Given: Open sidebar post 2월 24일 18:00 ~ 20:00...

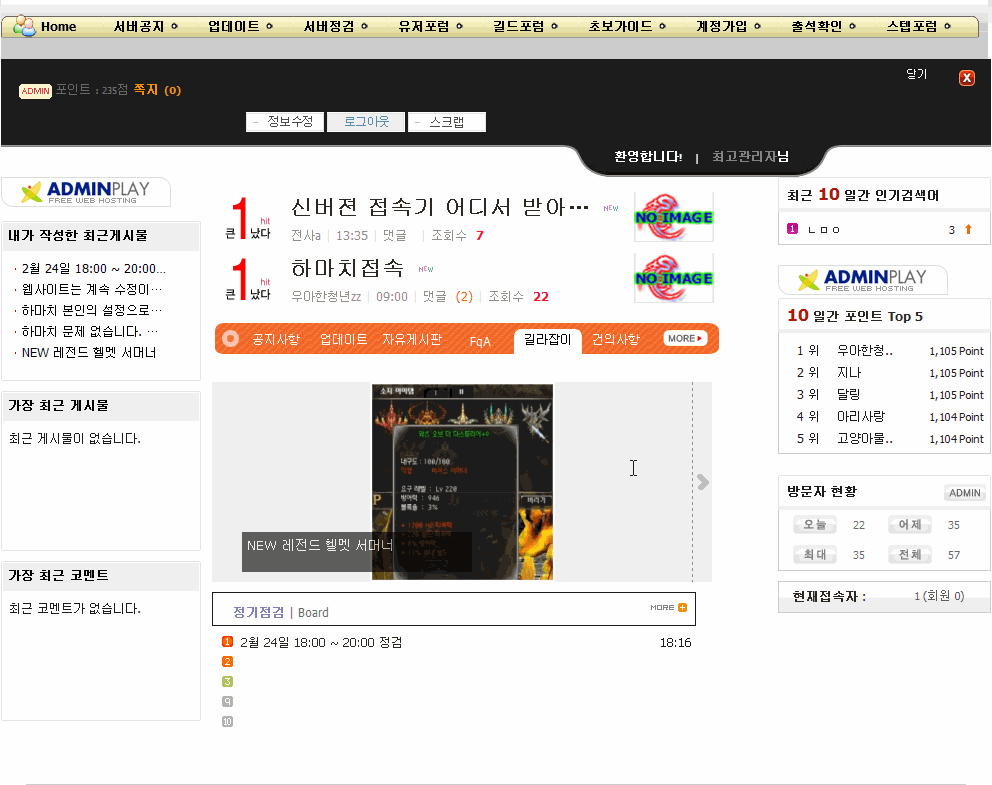Looking at the screenshot, I should (94, 269).
